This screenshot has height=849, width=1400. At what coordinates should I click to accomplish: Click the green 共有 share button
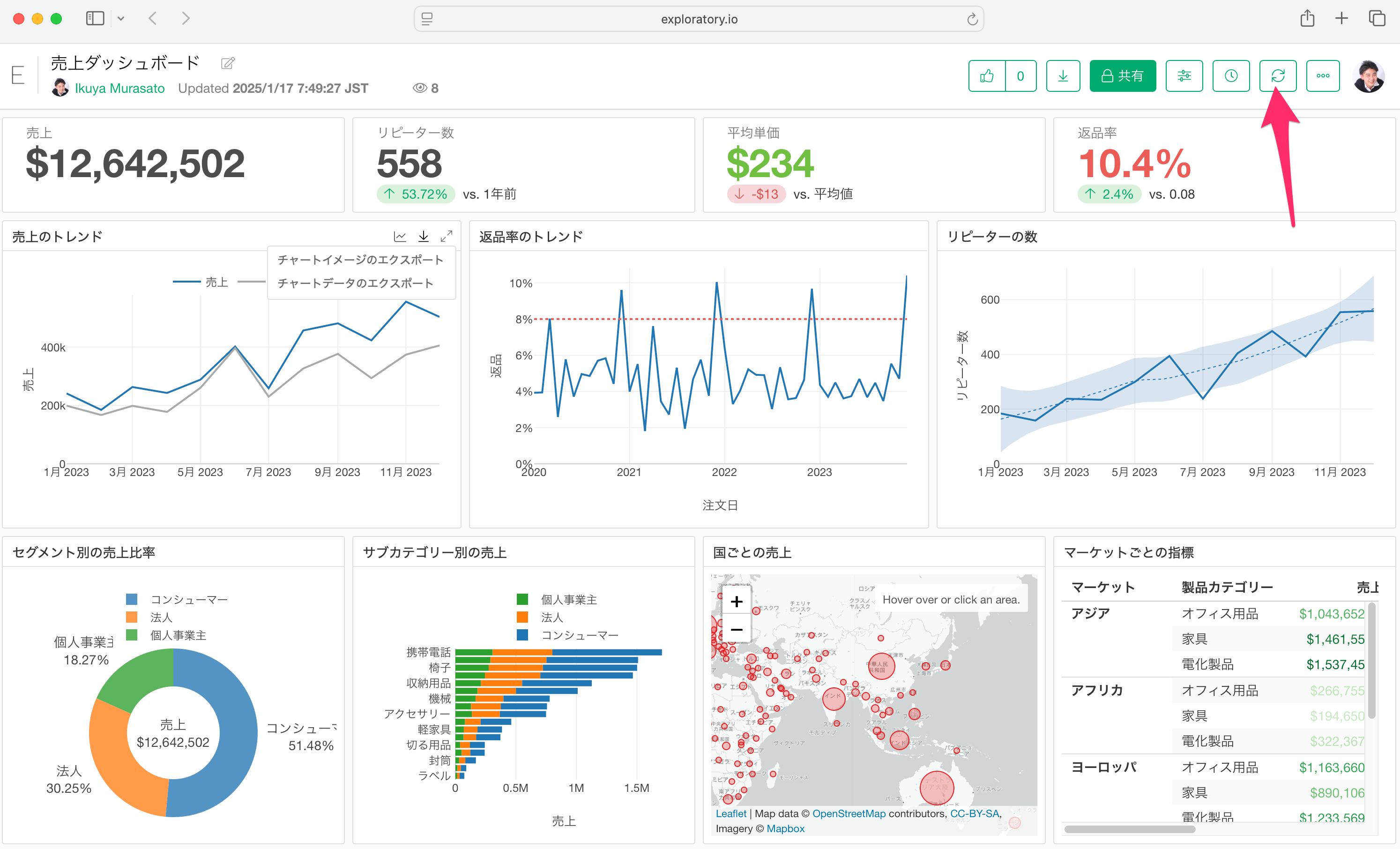(1122, 75)
